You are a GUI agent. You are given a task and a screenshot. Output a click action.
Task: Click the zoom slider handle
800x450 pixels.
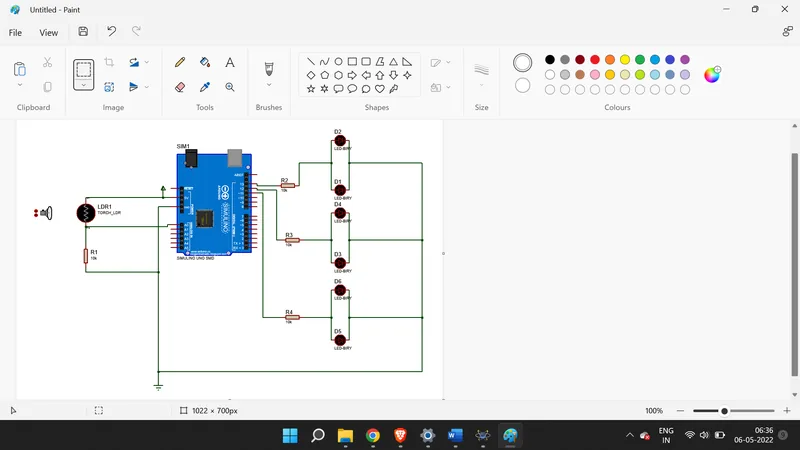[724, 411]
